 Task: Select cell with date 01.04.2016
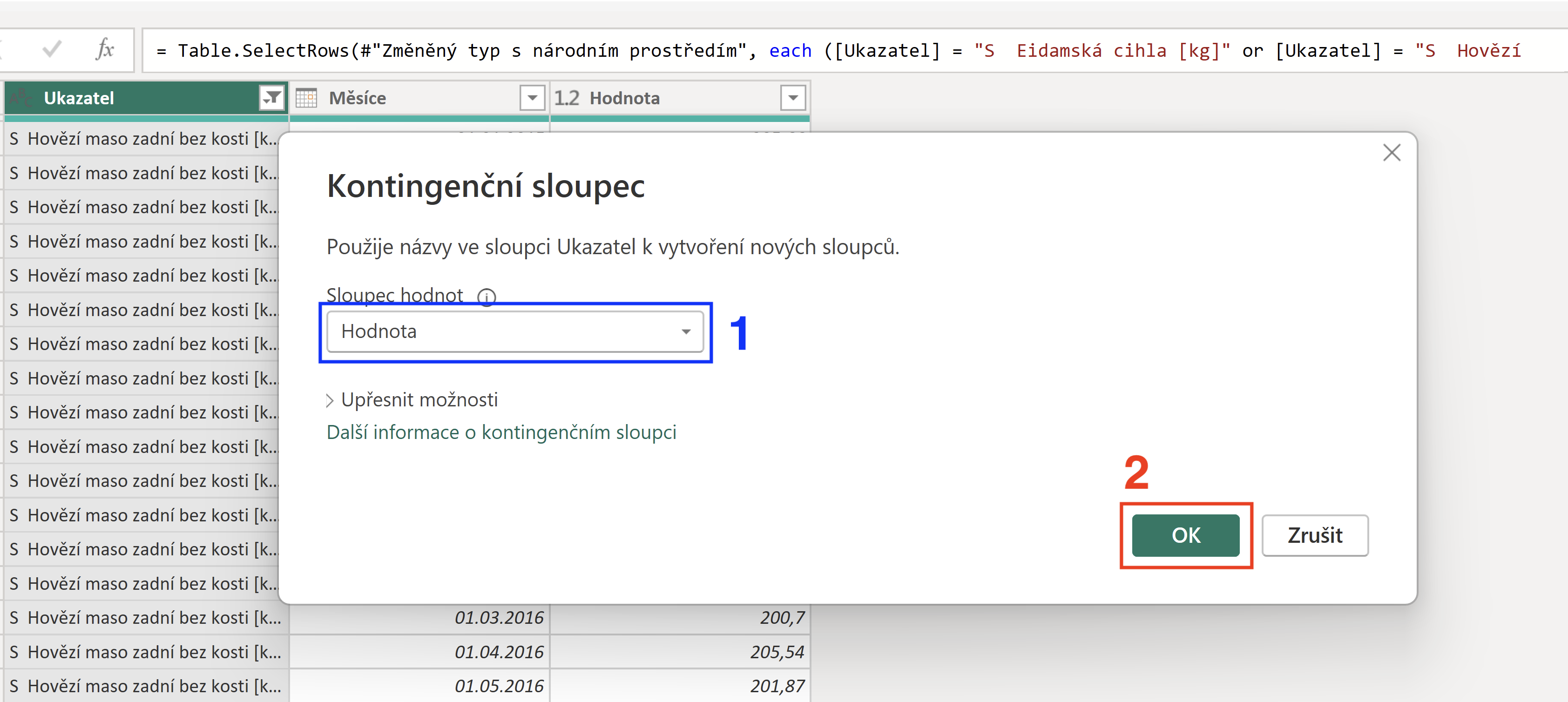click(419, 652)
